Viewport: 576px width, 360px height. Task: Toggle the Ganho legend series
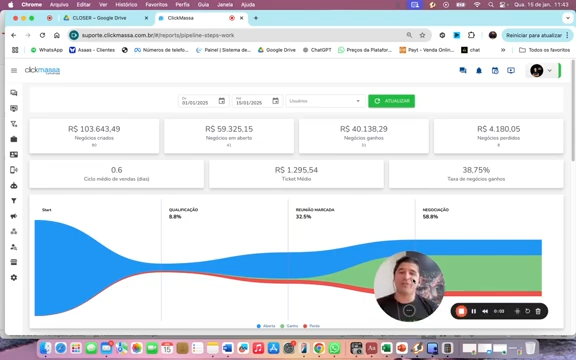point(289,326)
